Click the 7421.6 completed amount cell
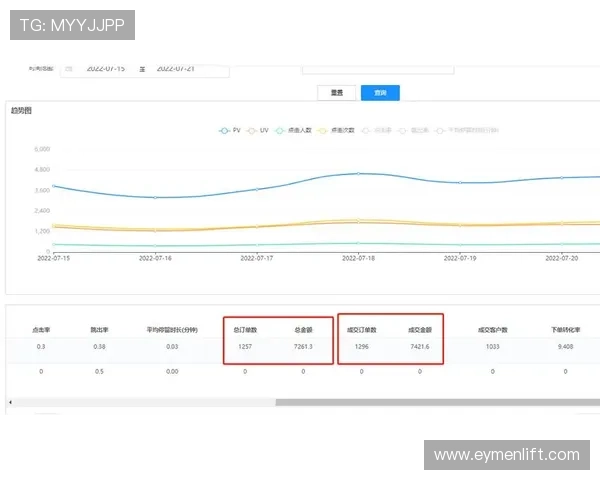Image resolution: width=600 pixels, height=480 pixels. 420,346
